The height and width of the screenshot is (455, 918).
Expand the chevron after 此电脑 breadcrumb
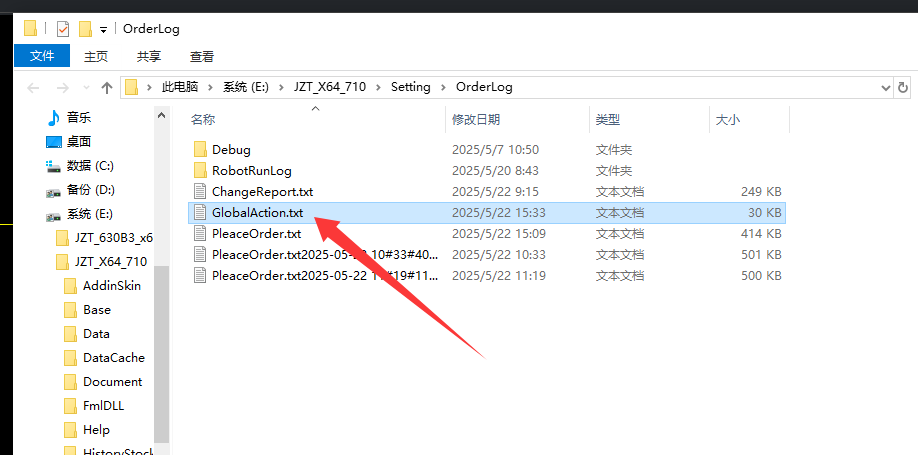(x=211, y=87)
